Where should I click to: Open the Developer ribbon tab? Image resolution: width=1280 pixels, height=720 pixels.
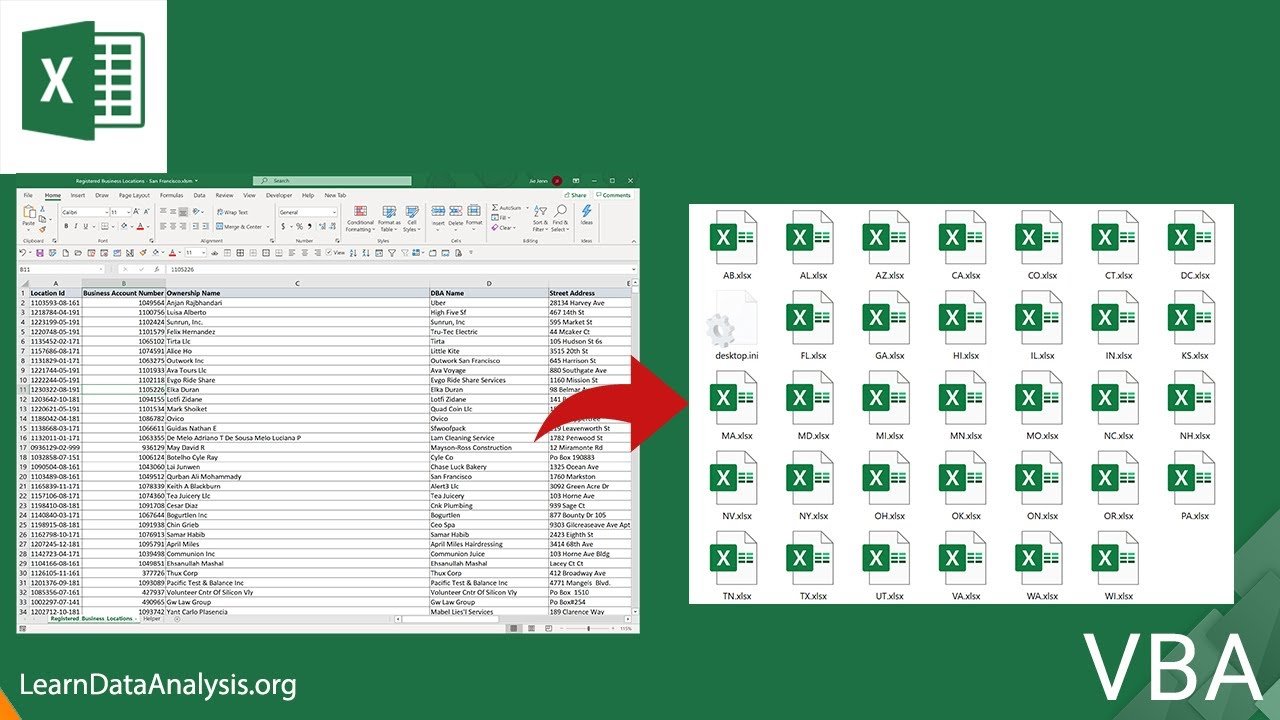coord(280,195)
